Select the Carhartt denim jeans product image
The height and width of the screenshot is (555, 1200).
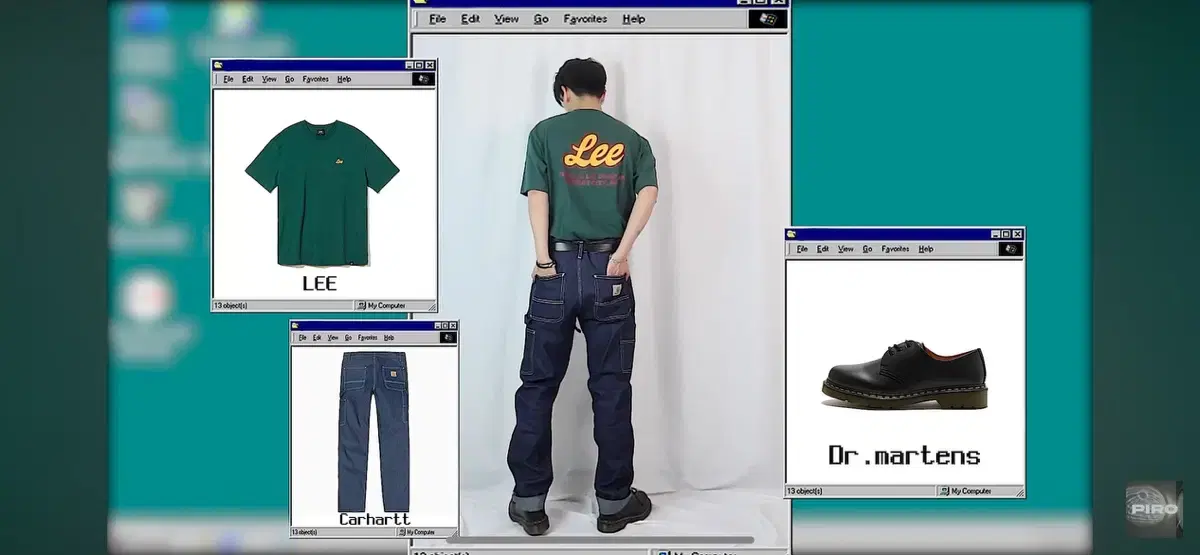(373, 431)
